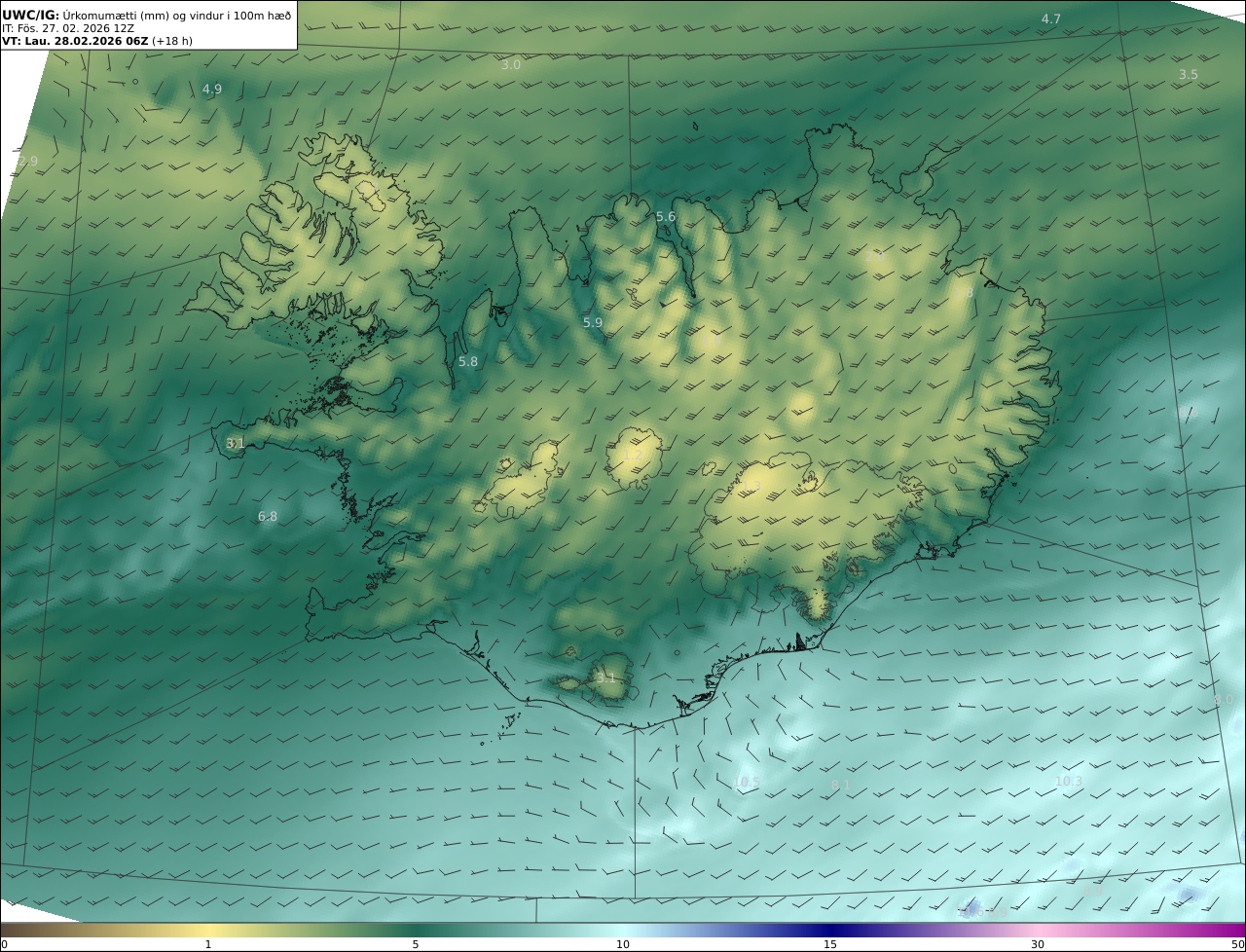
Task: Click the 4.9 value label
Action: (212, 90)
